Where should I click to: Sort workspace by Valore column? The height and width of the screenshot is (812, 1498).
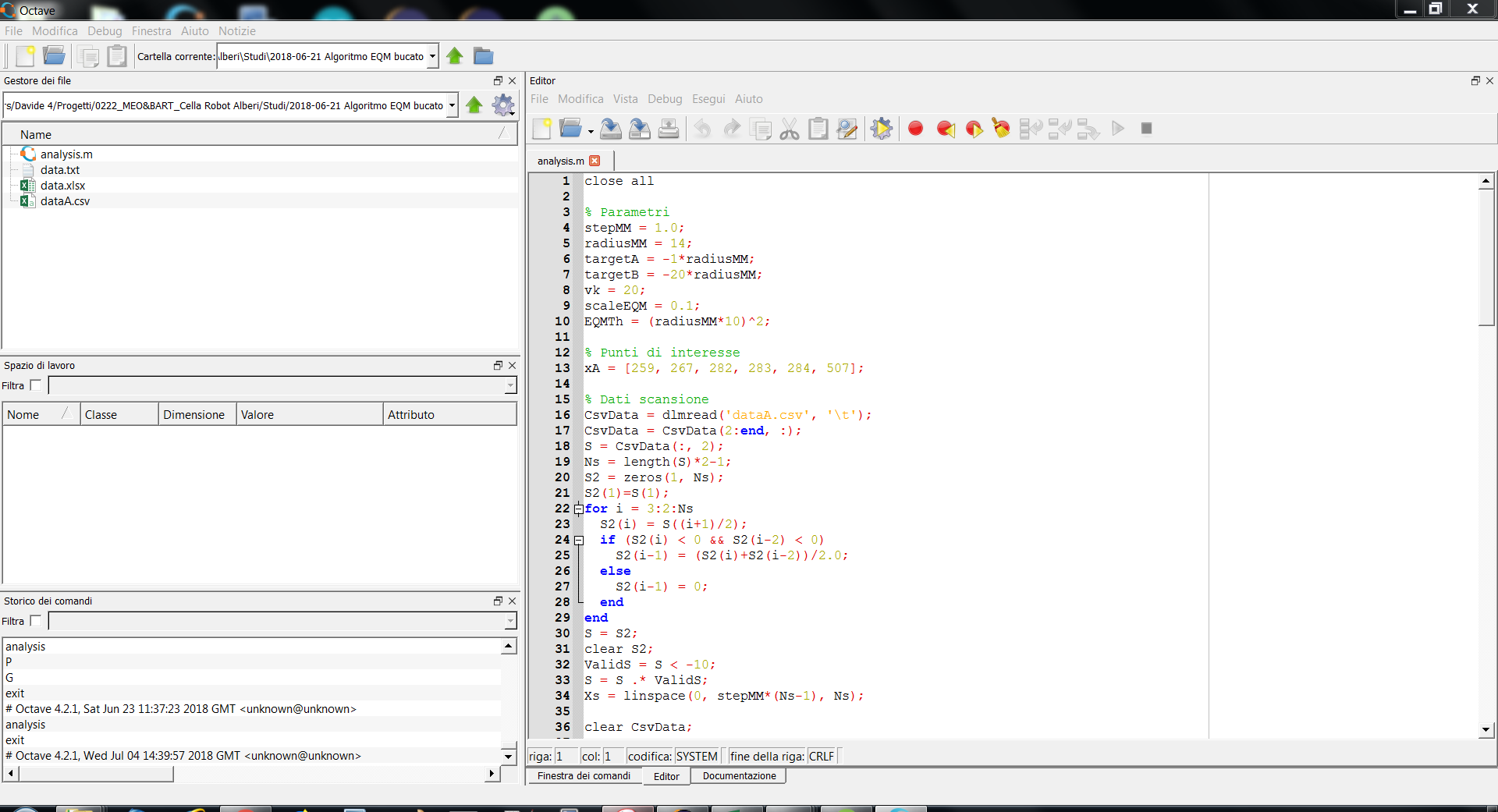[x=310, y=414]
